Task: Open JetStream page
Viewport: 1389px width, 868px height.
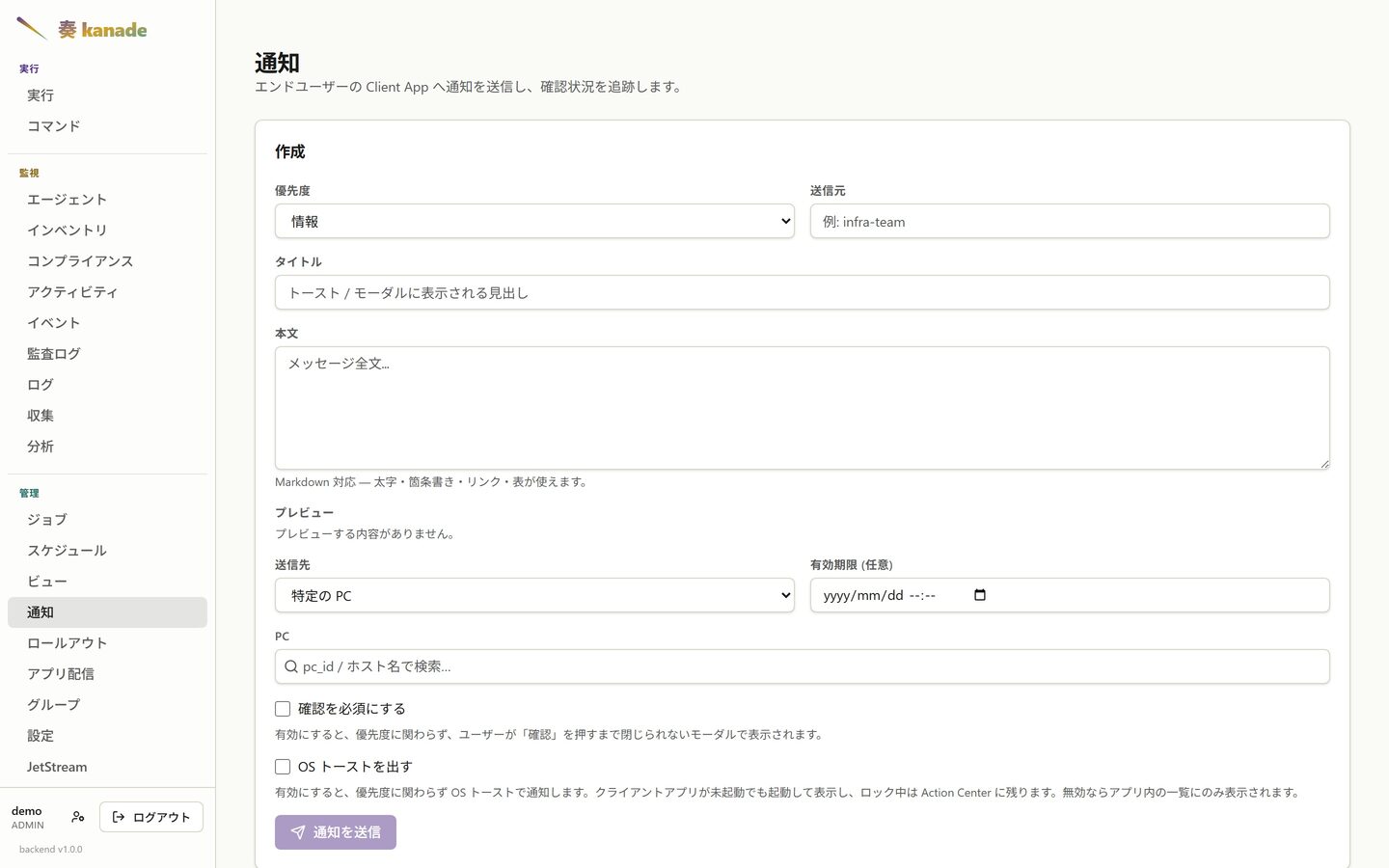Action: (x=107, y=767)
